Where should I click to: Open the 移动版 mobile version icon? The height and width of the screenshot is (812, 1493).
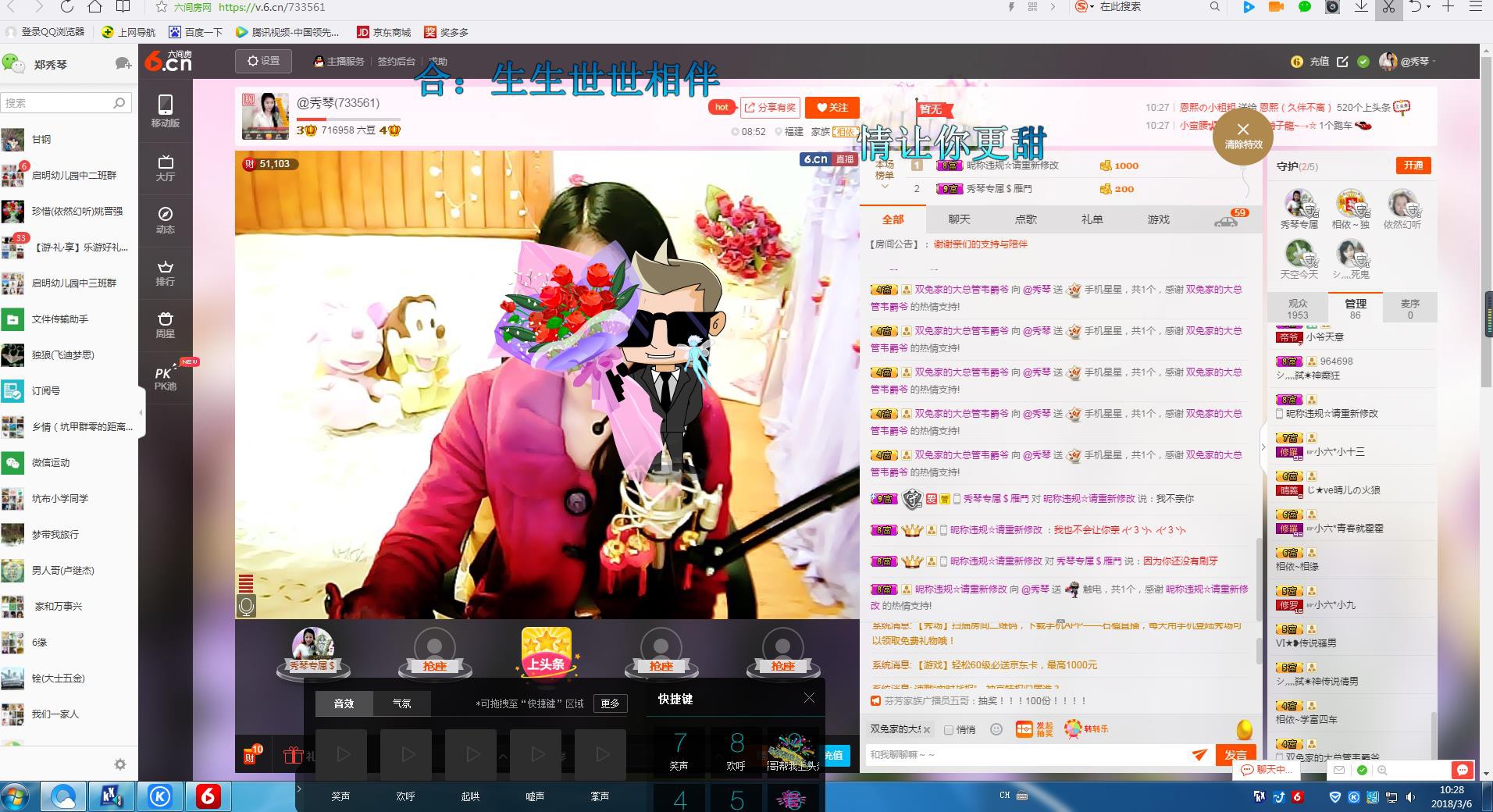165,111
